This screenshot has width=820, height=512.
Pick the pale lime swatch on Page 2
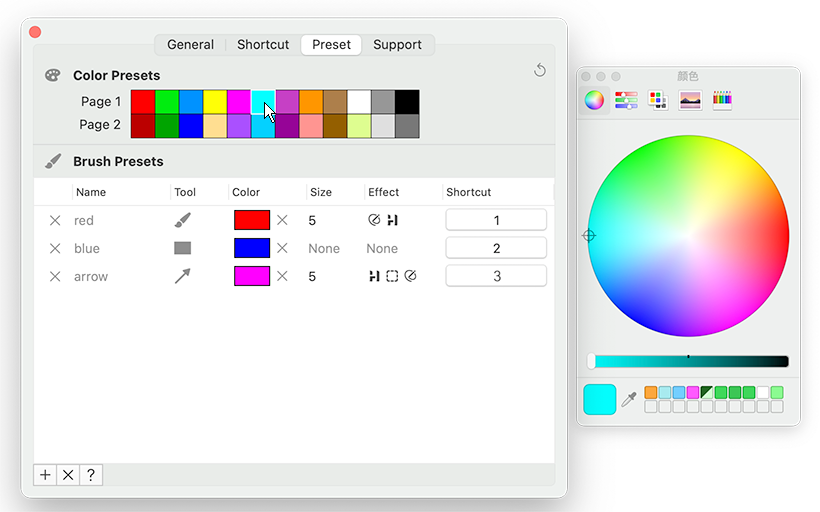[x=359, y=126]
